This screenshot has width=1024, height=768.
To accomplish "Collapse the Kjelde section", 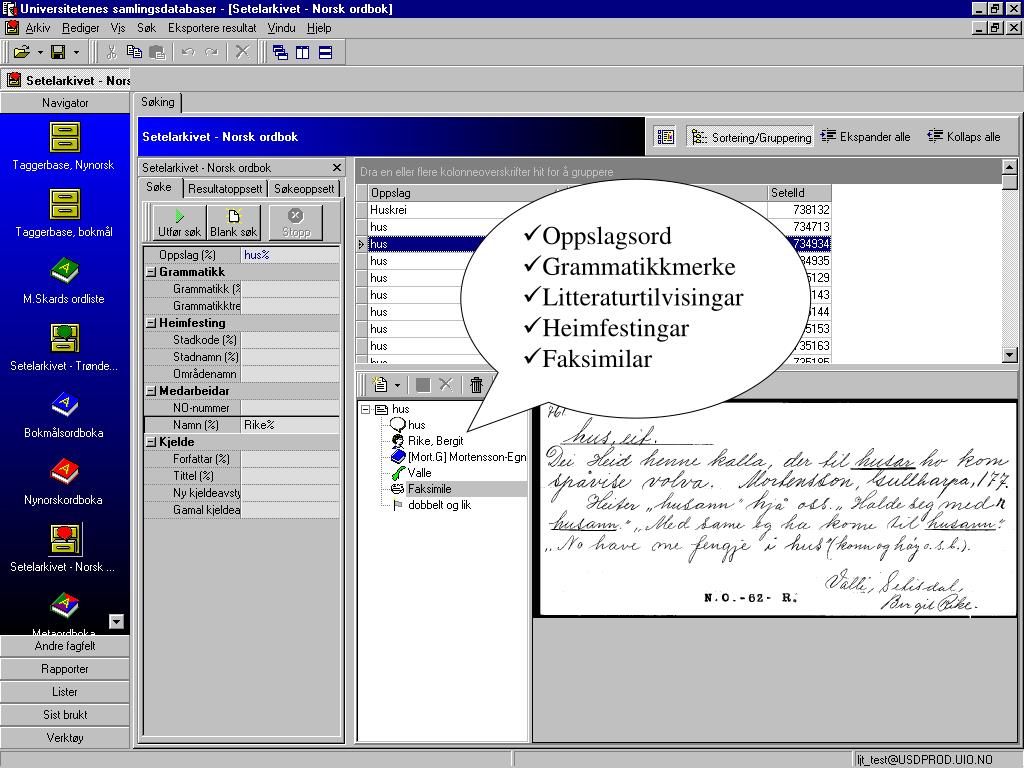I will tap(151, 441).
